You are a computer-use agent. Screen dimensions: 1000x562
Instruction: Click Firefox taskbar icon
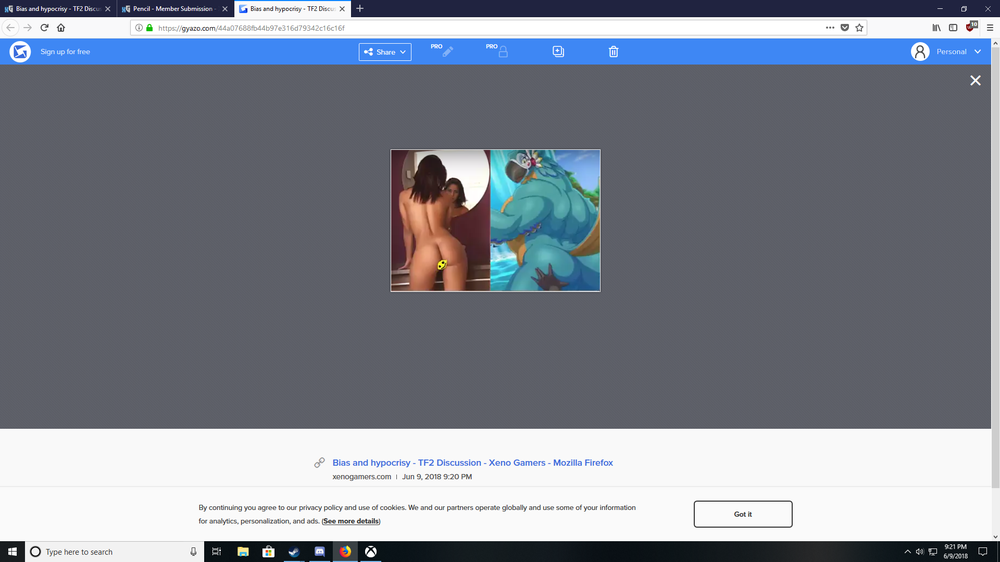point(345,552)
